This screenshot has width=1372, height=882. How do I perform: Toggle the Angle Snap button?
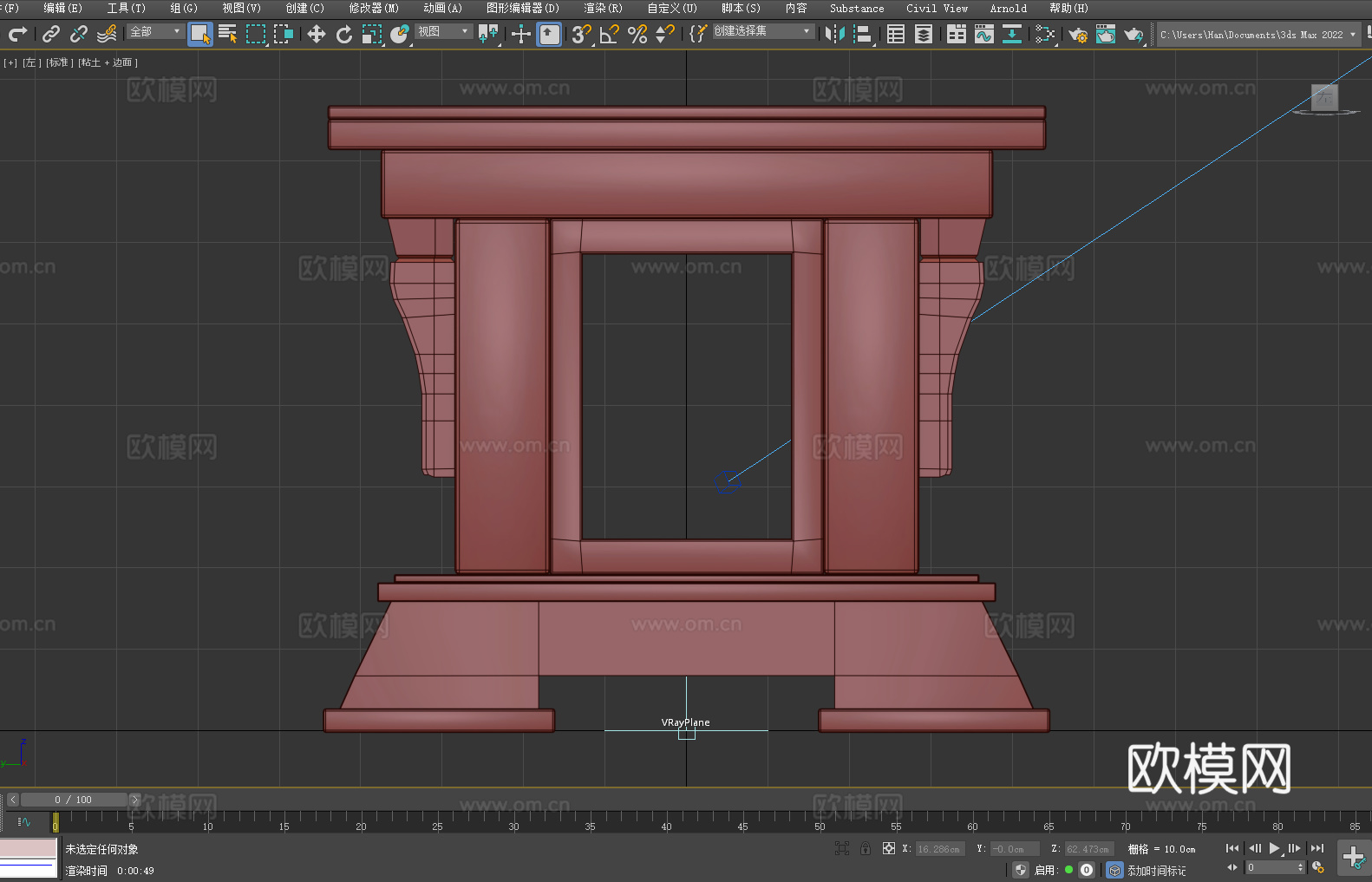(610, 34)
